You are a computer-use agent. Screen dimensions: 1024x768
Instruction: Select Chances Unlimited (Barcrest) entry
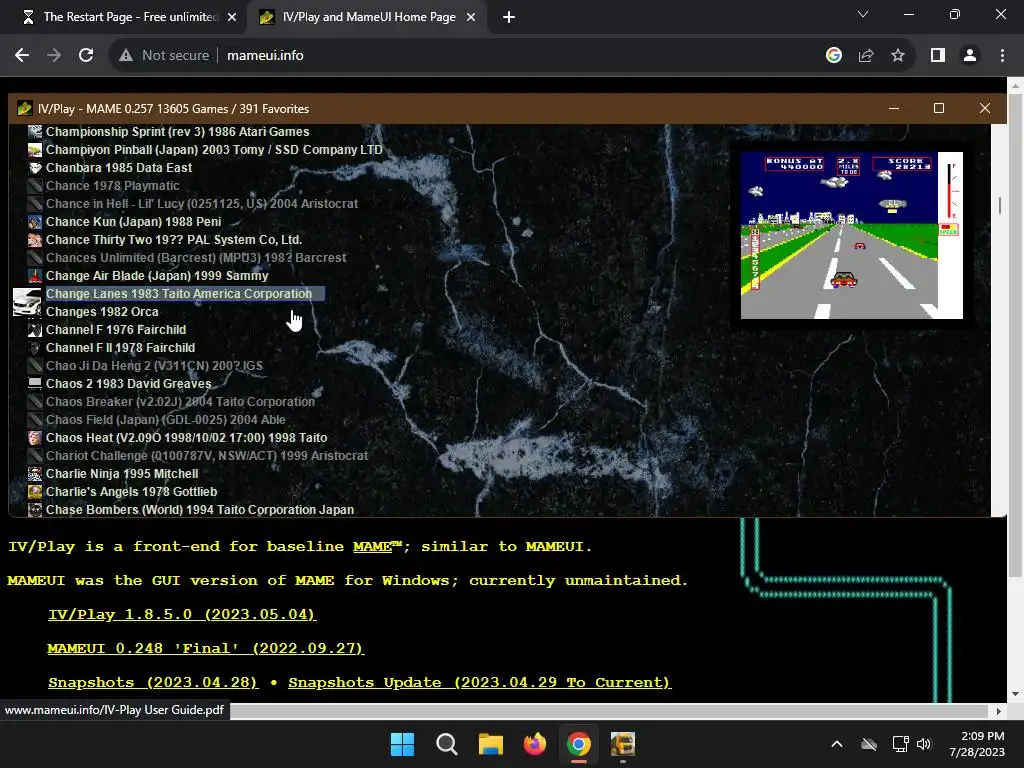pos(196,258)
